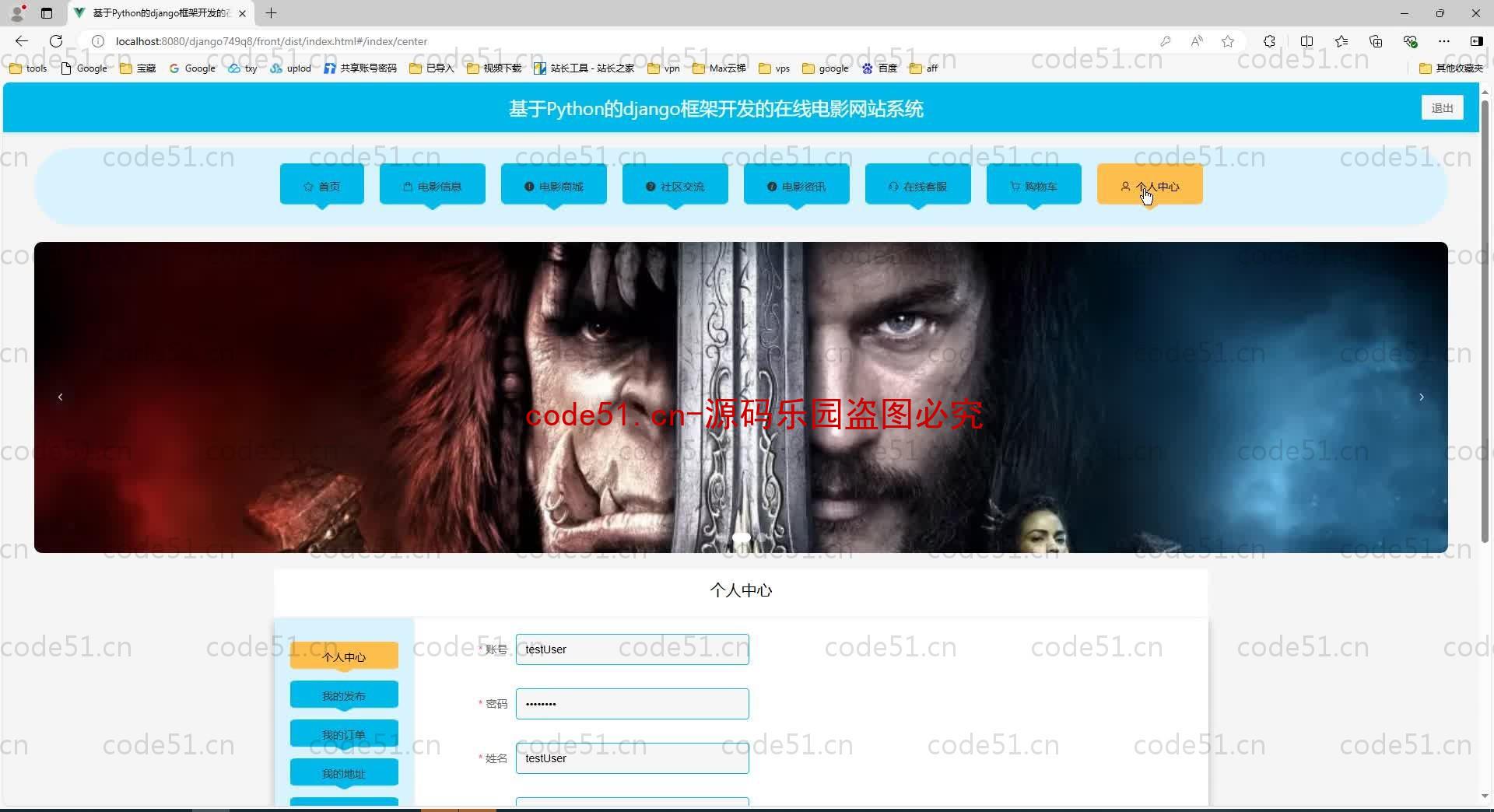Screen dimensions: 1494x812
Task: Open the 已导入 bookmark folder
Action: (431, 68)
